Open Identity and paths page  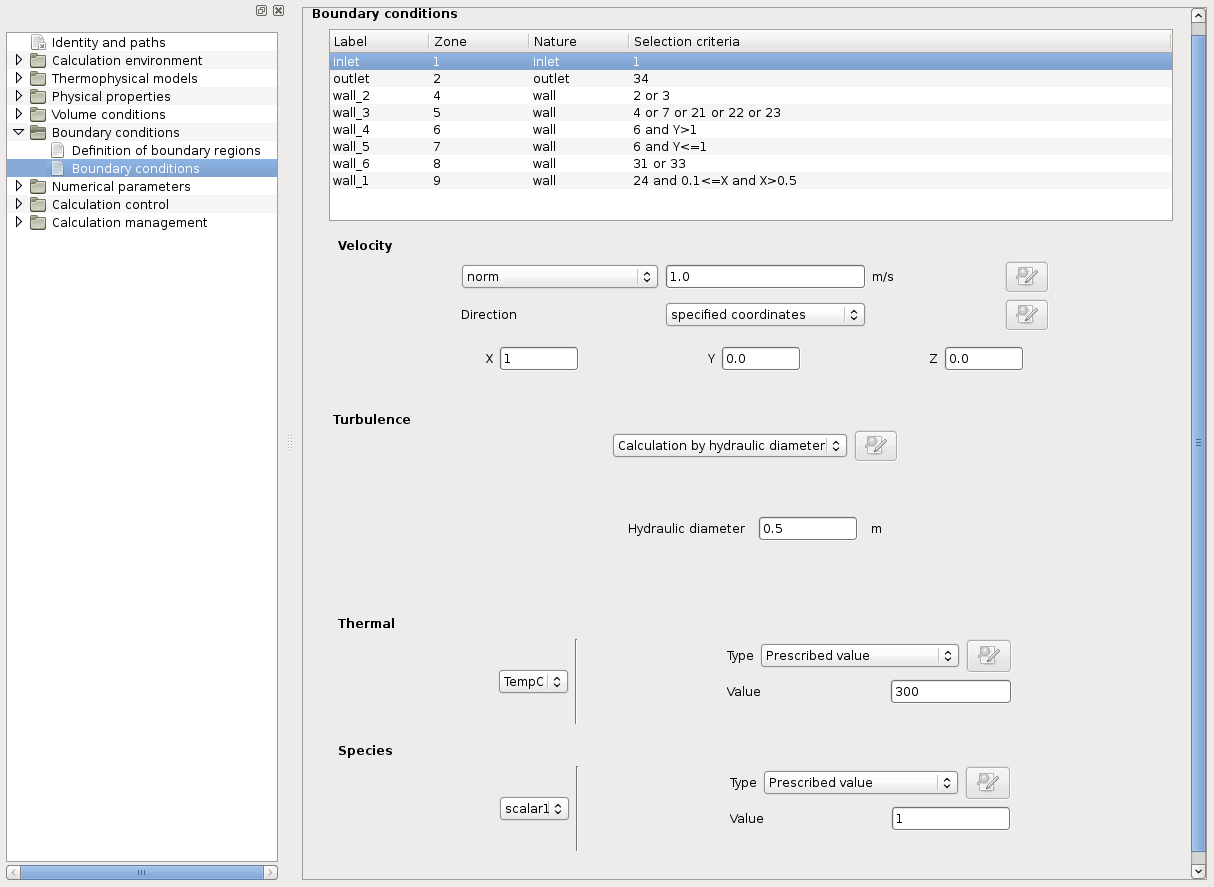[x=108, y=43]
